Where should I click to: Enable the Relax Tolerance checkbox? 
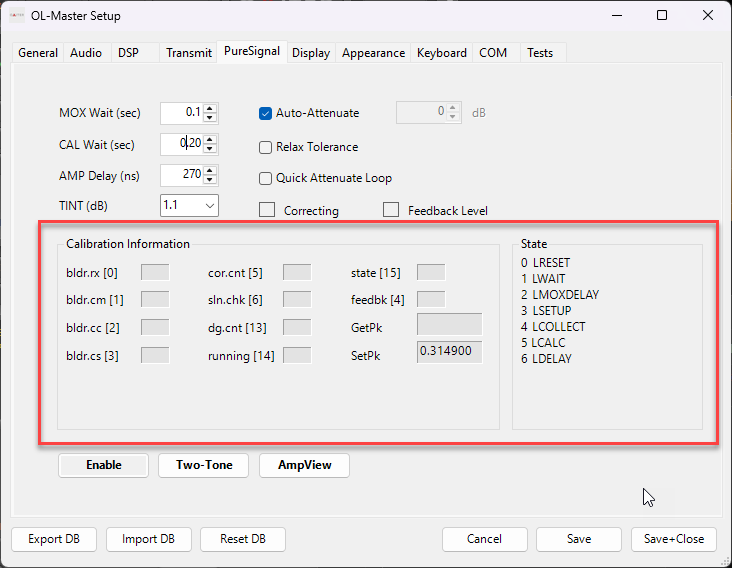coord(265,147)
